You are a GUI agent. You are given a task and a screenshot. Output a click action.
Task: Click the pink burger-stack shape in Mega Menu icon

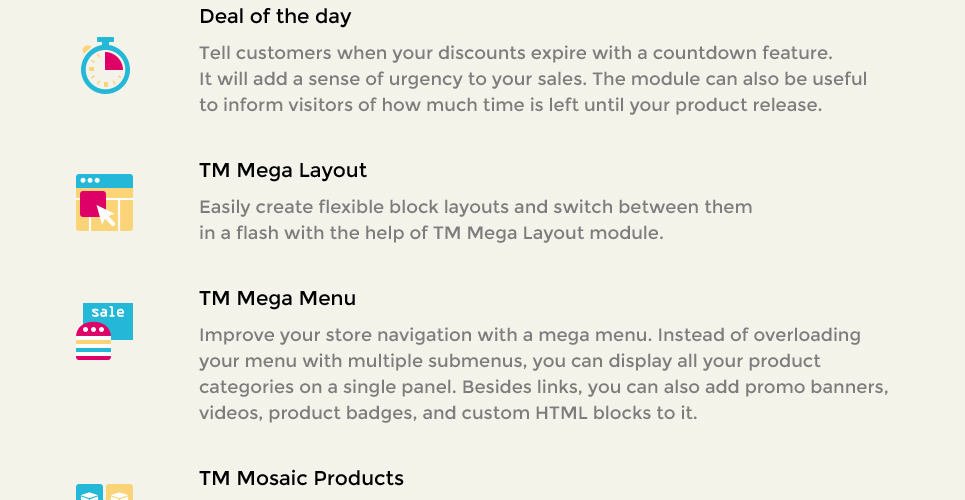point(94,341)
